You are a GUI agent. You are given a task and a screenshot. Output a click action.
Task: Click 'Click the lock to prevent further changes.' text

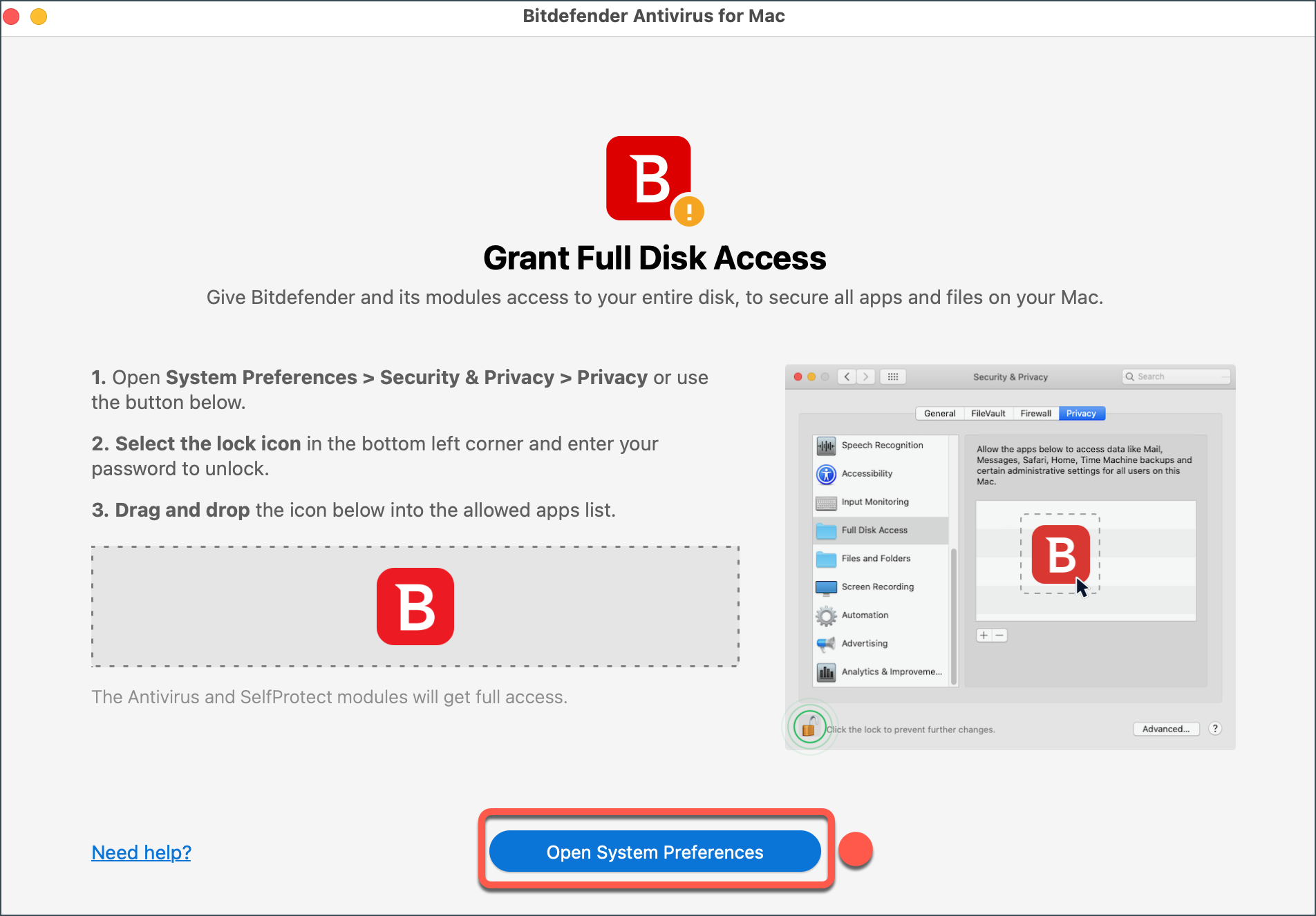click(x=911, y=729)
